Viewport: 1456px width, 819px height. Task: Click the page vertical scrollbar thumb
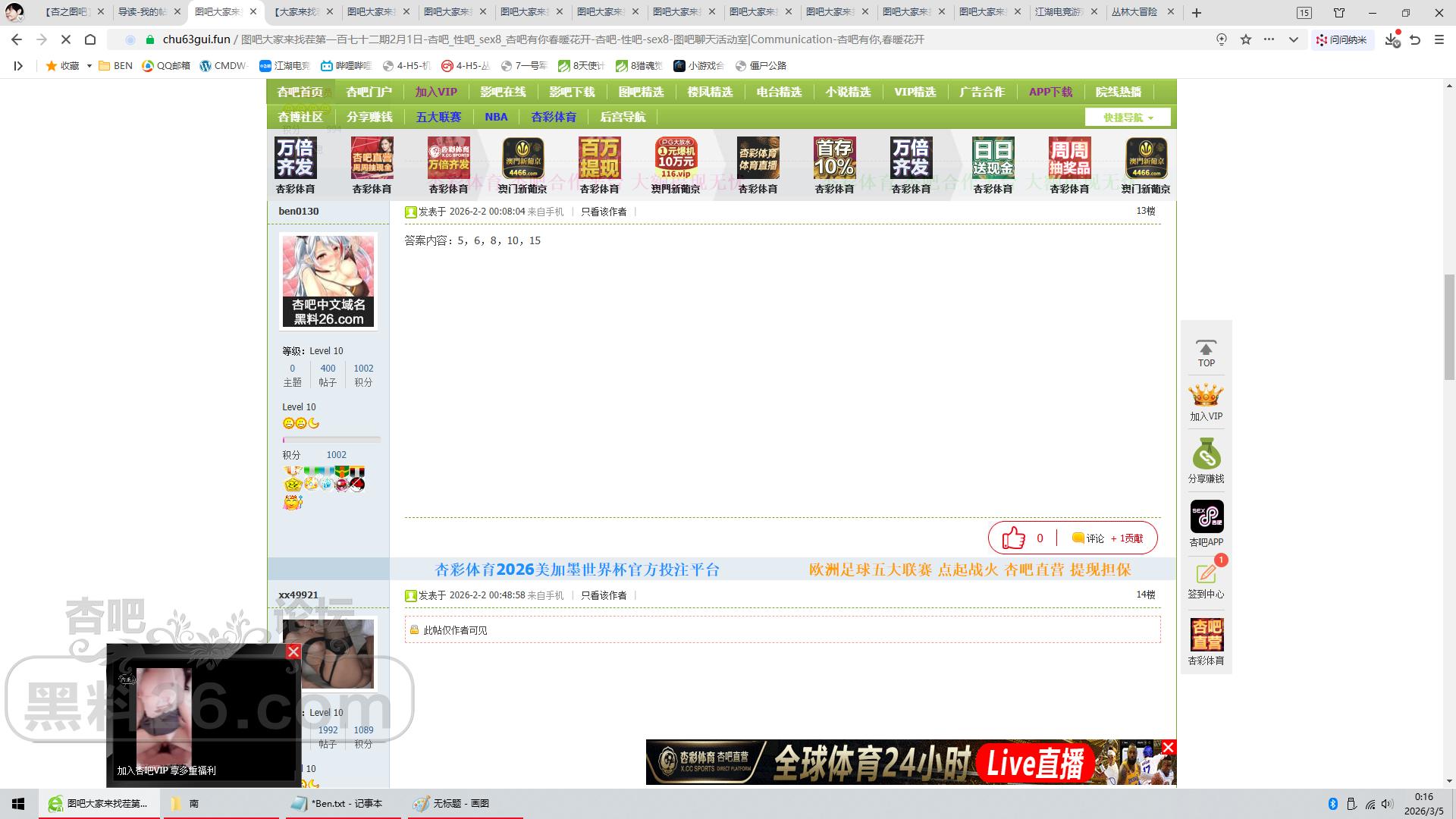pos(1449,326)
